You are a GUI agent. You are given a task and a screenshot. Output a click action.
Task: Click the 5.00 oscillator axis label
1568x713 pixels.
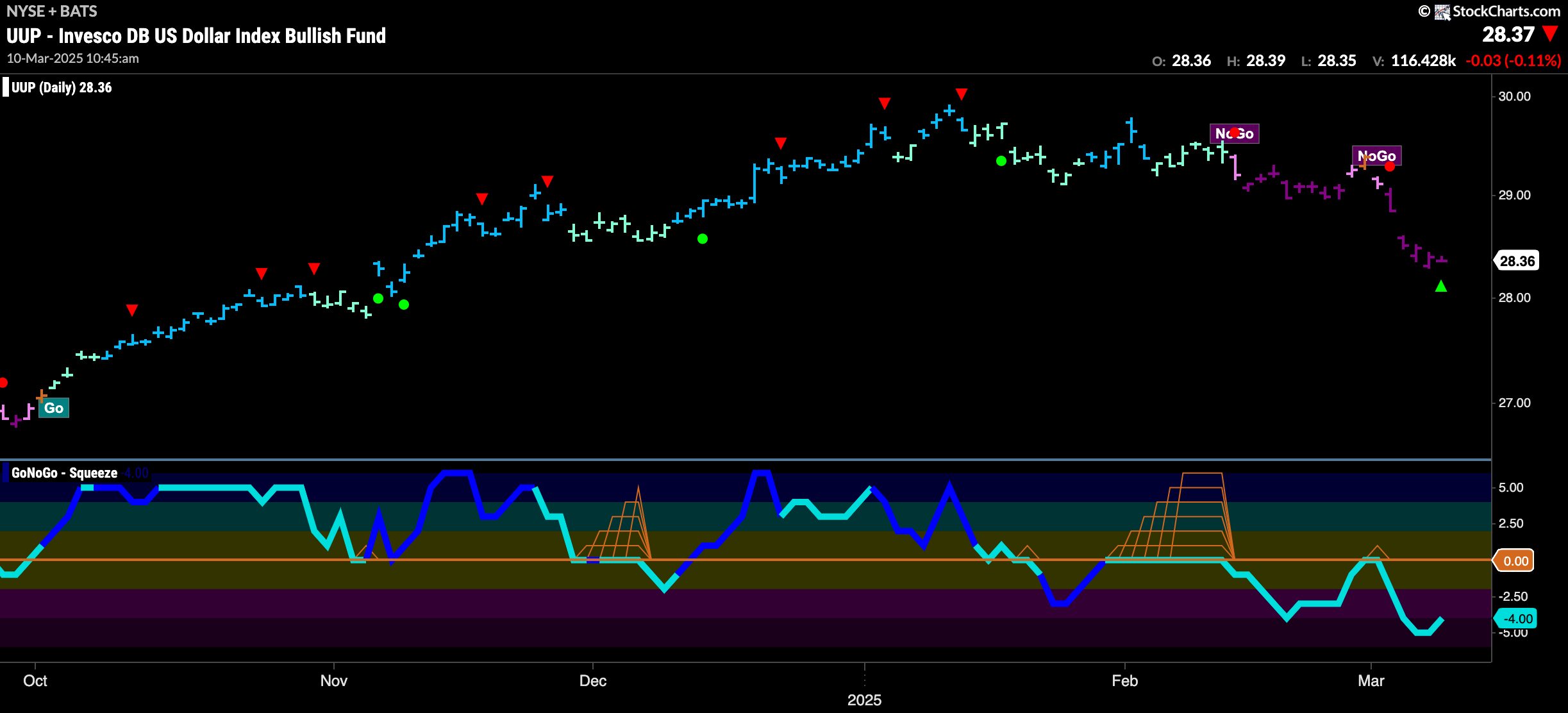pyautogui.click(x=1511, y=487)
